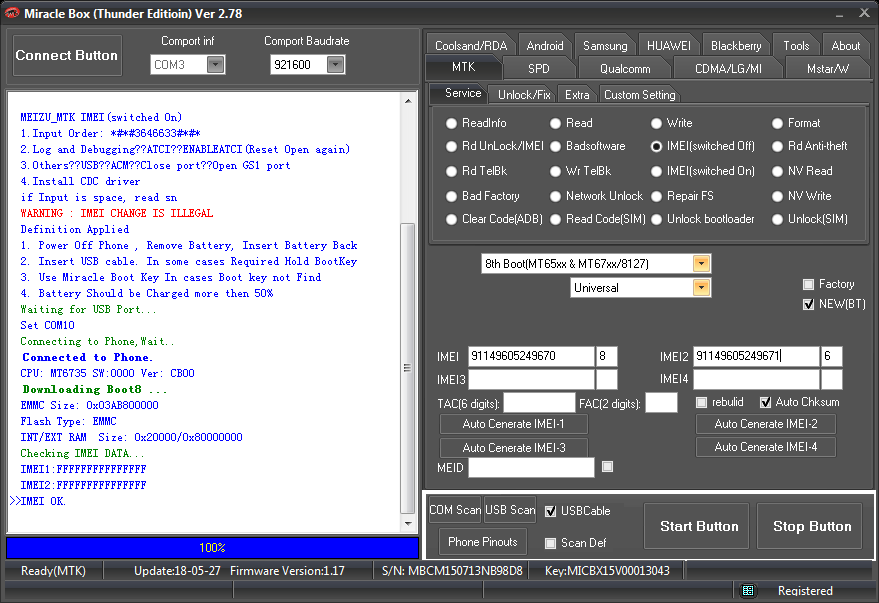Click the MEID input field

click(x=531, y=467)
